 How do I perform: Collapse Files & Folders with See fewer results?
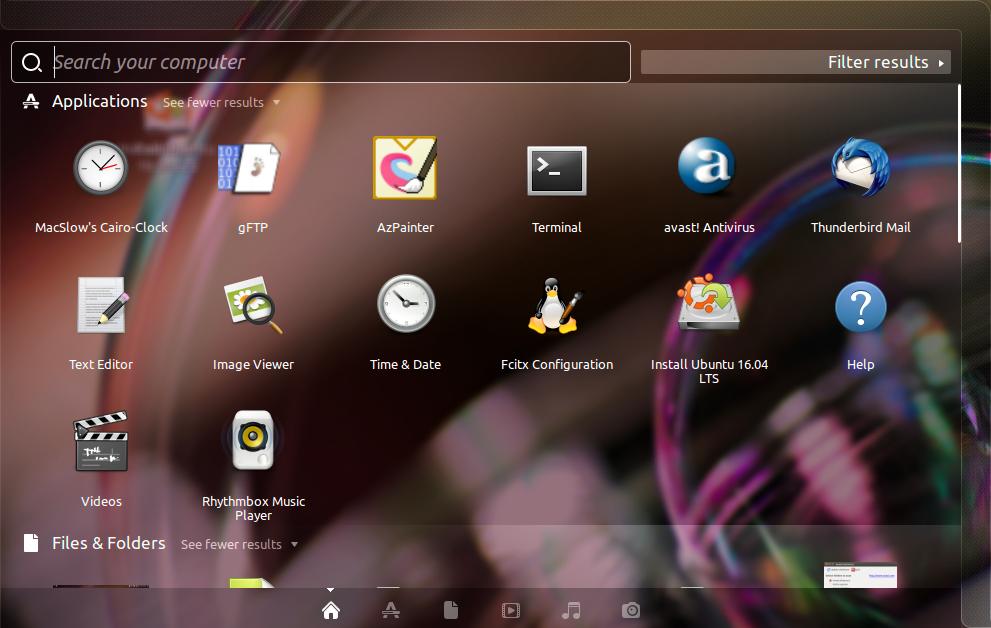(239, 545)
